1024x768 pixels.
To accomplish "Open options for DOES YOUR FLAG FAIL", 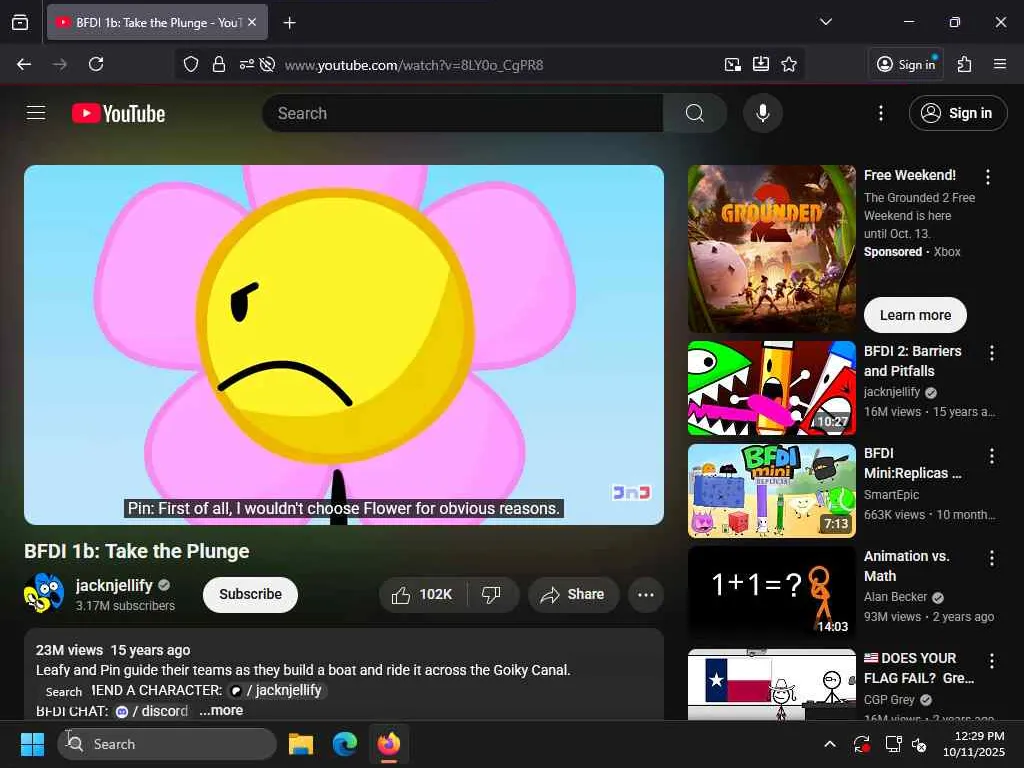I will click(991, 661).
